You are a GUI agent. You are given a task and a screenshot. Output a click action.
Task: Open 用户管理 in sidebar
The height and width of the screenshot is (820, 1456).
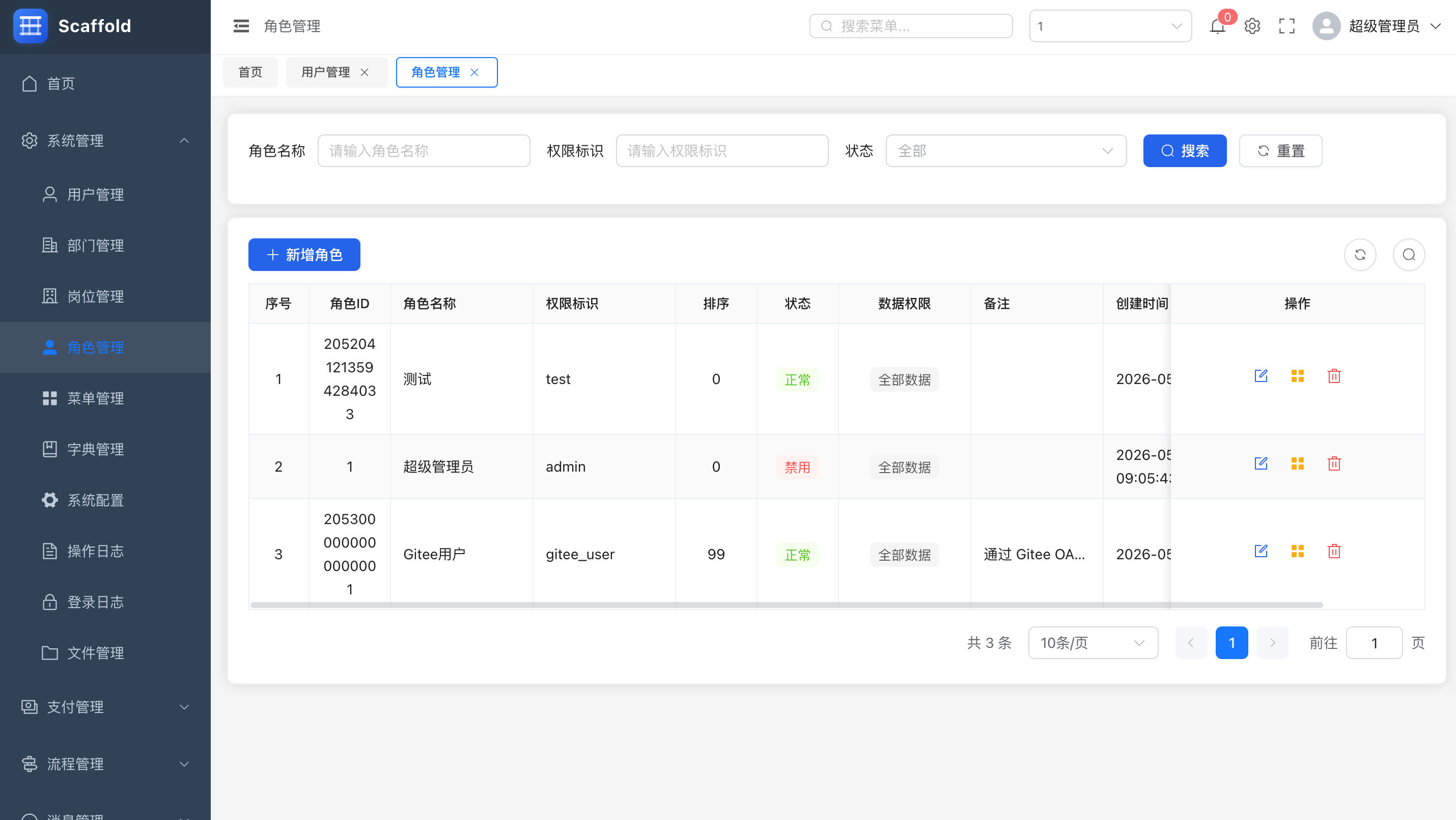click(105, 195)
